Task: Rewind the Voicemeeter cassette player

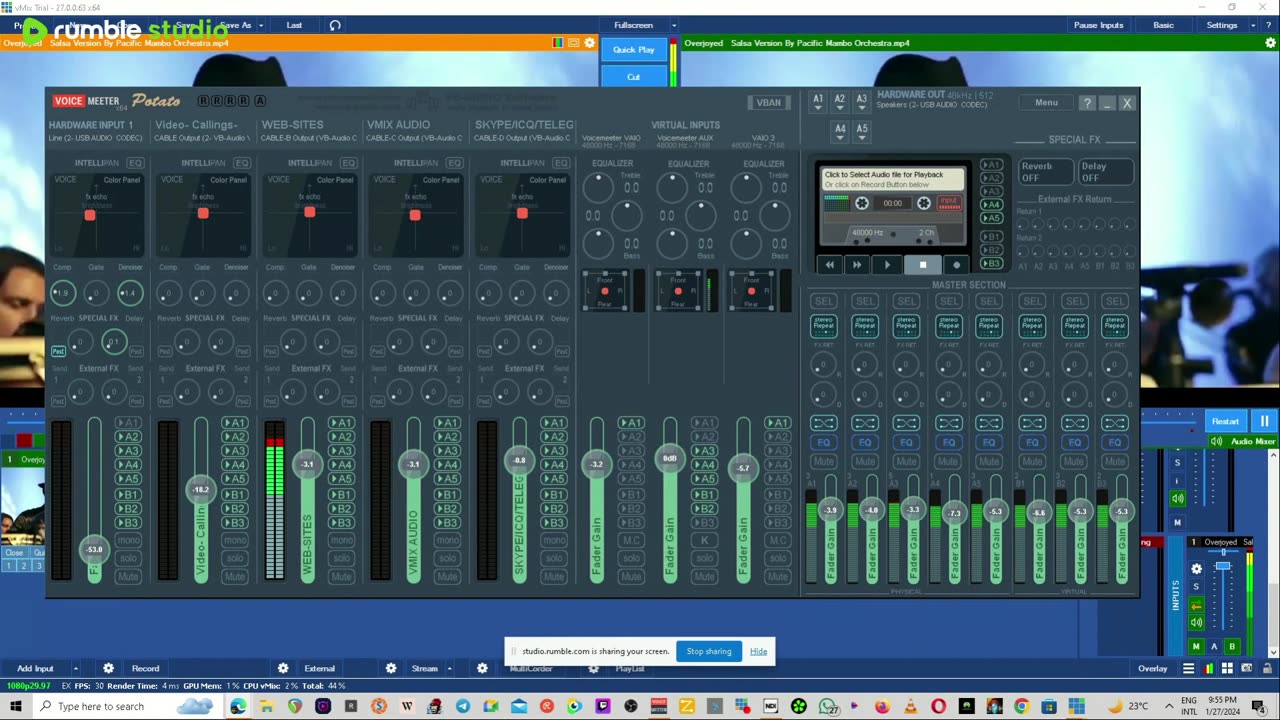Action: point(829,265)
